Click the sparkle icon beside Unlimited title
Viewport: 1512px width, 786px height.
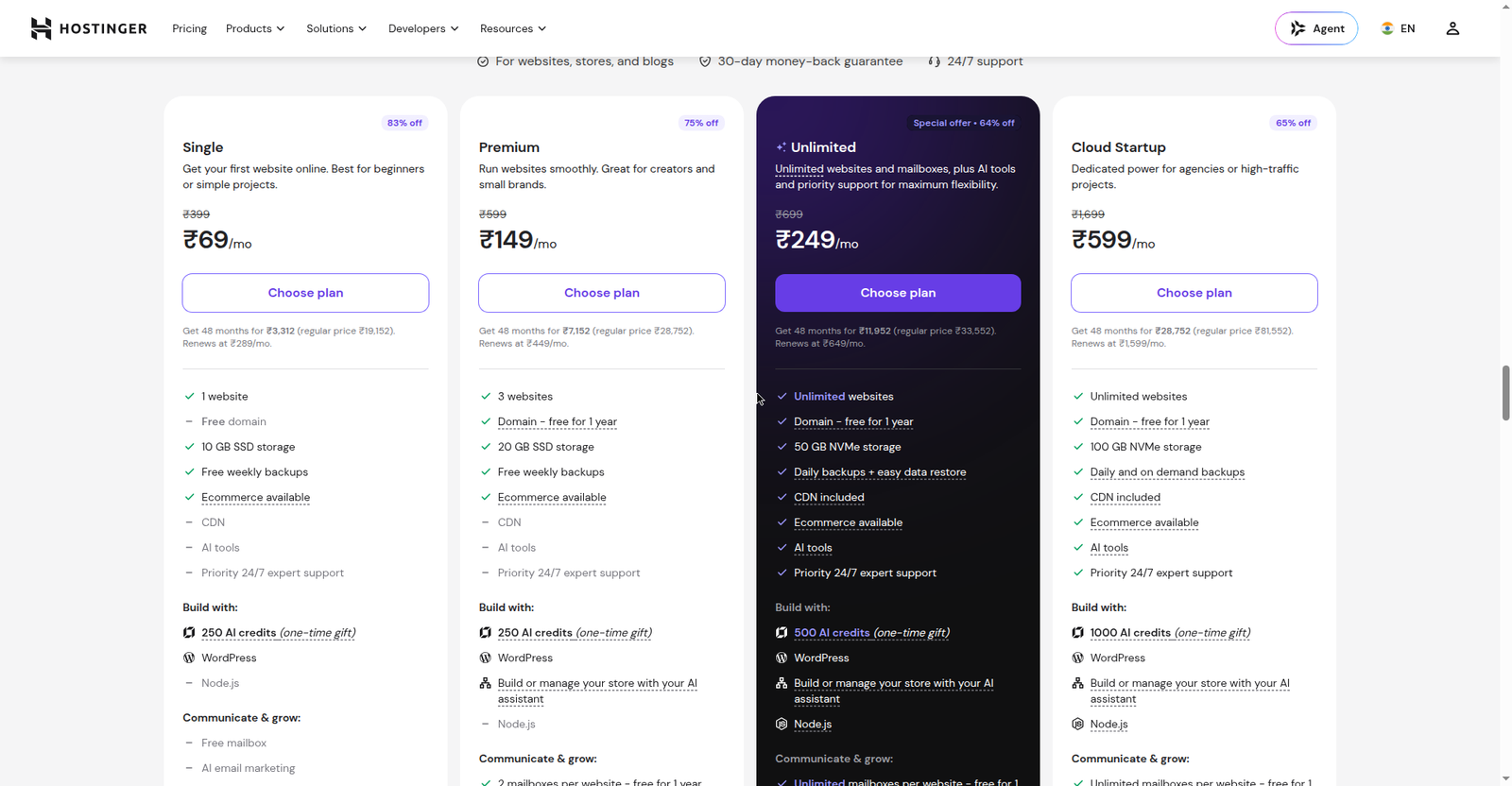coord(782,147)
